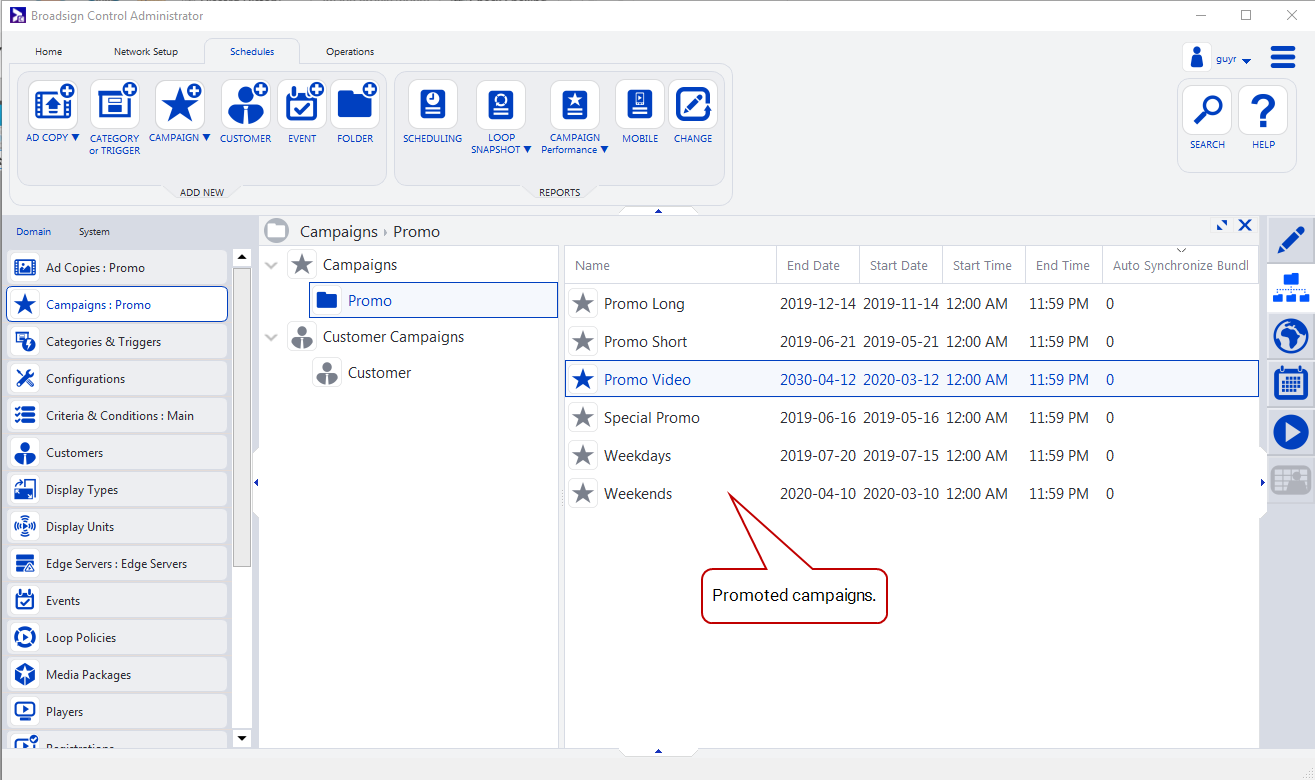Click the add Customer icon

(245, 105)
